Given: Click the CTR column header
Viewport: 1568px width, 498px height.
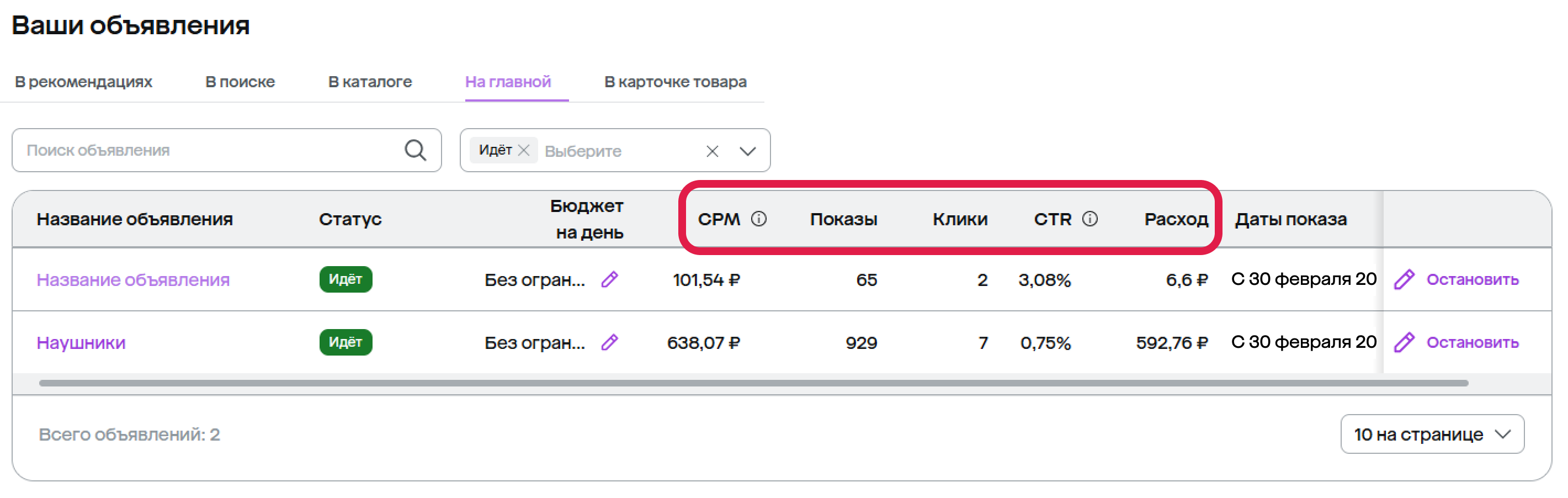Looking at the screenshot, I should [x=1053, y=219].
